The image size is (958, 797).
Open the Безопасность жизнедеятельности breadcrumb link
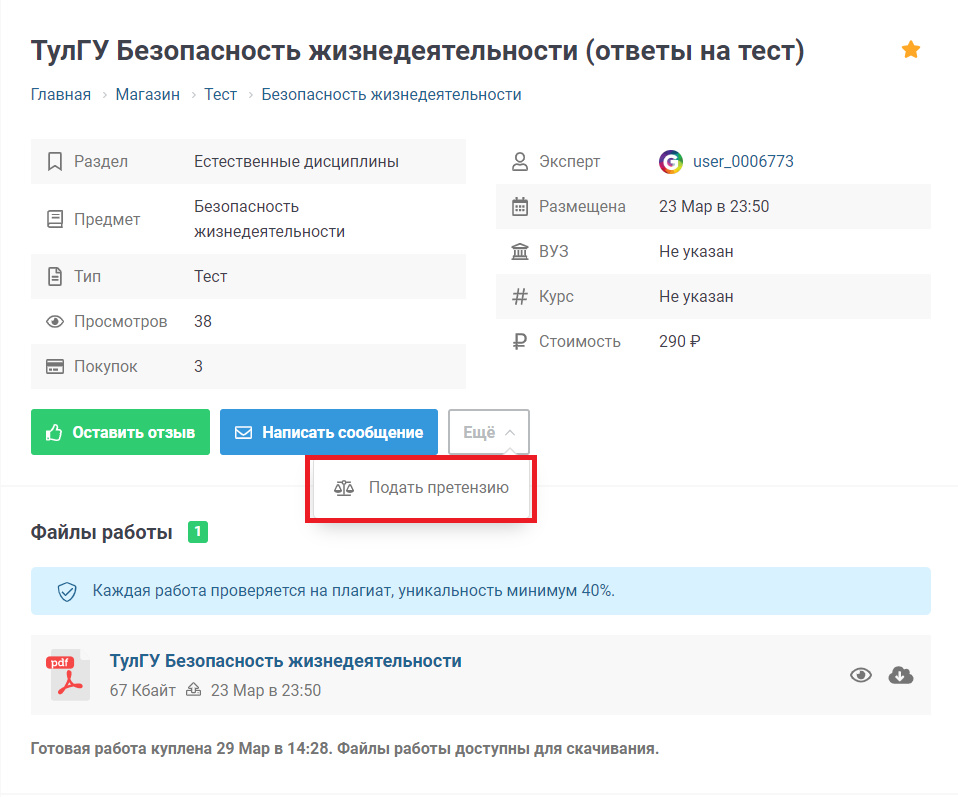(x=391, y=95)
